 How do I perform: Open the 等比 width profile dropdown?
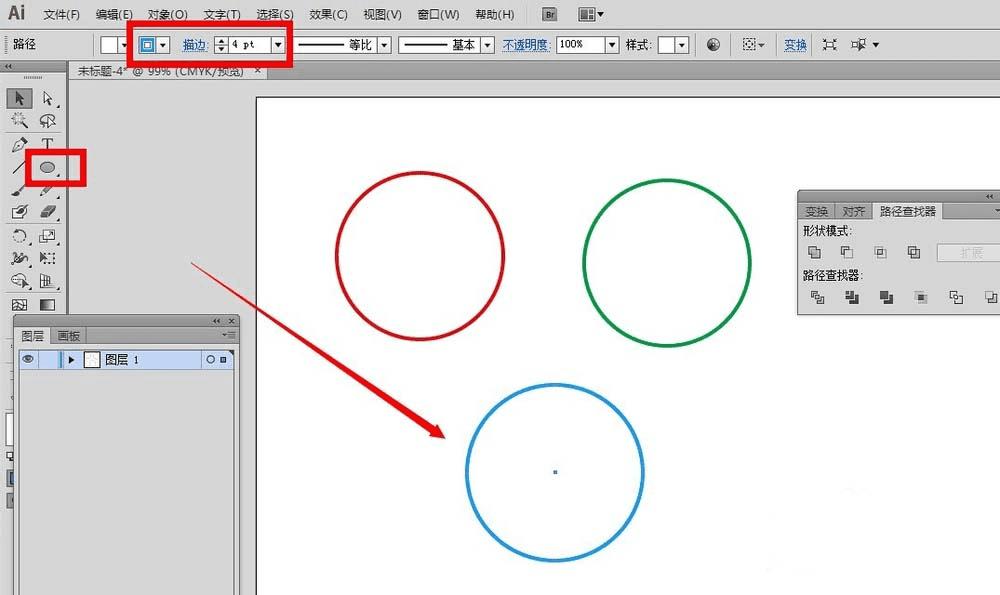coord(384,45)
